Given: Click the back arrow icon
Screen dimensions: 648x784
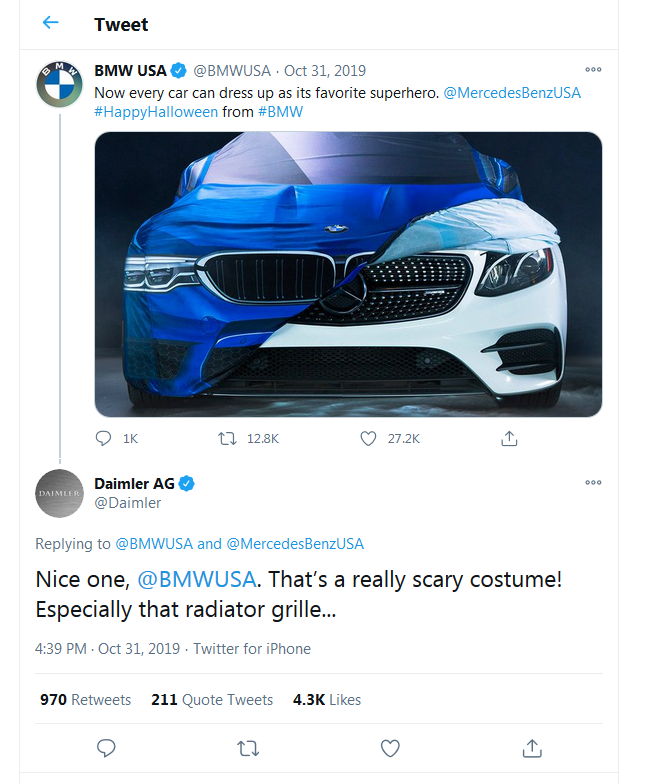Looking at the screenshot, I should coord(51,23).
